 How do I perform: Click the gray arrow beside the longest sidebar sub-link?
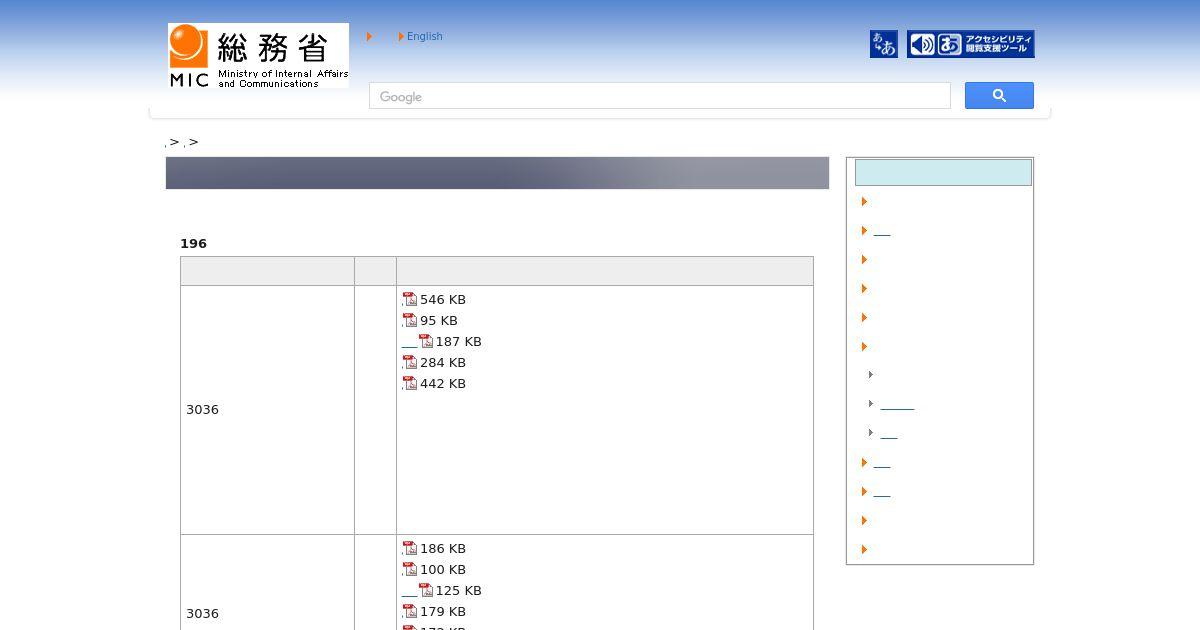tap(871, 404)
